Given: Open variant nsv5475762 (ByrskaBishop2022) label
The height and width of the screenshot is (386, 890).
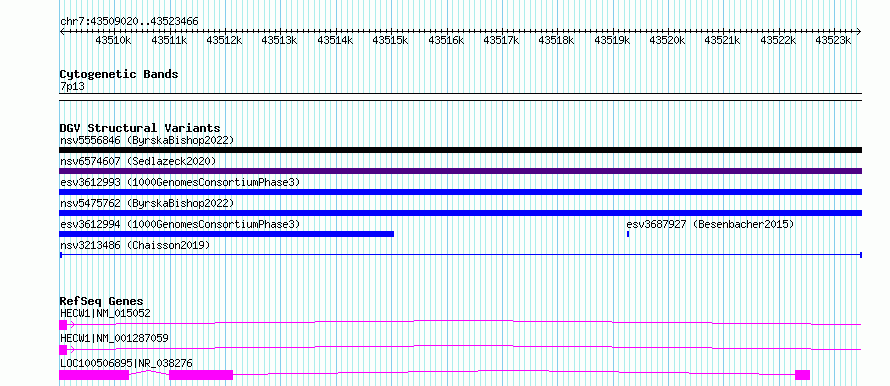Looking at the screenshot, I should [x=147, y=203].
